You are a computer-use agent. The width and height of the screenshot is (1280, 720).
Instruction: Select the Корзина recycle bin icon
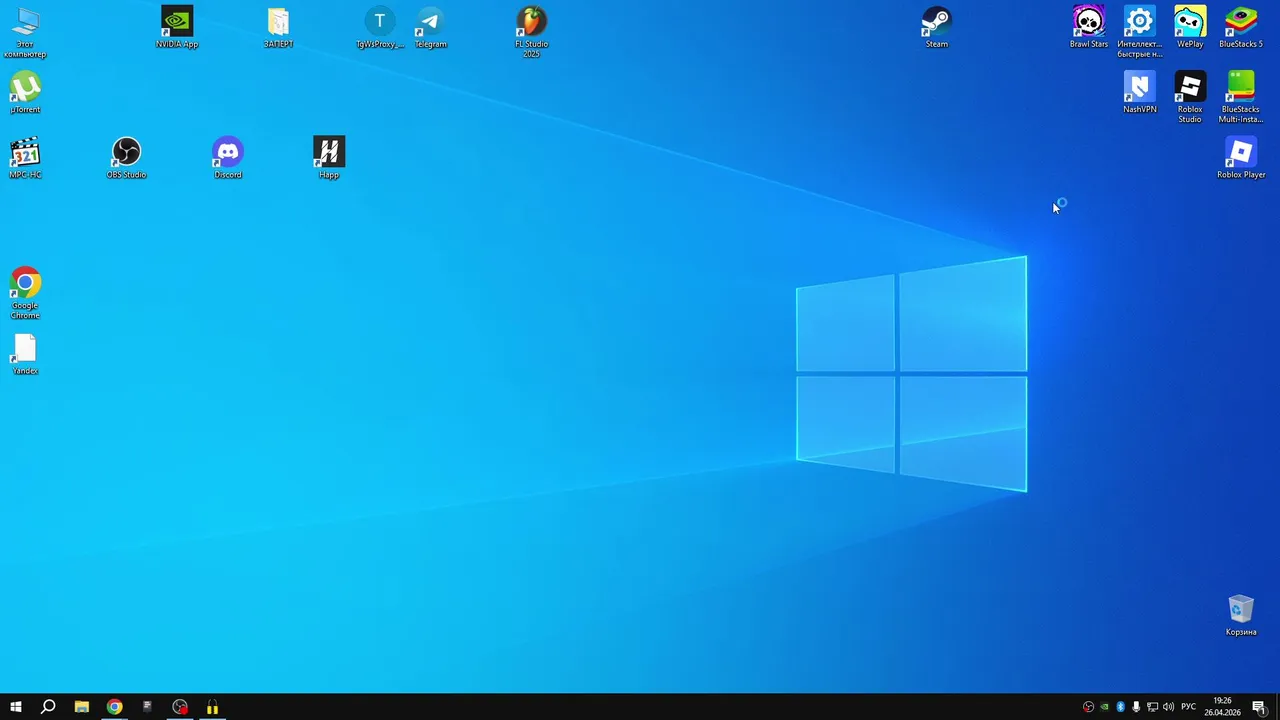coord(1241,615)
